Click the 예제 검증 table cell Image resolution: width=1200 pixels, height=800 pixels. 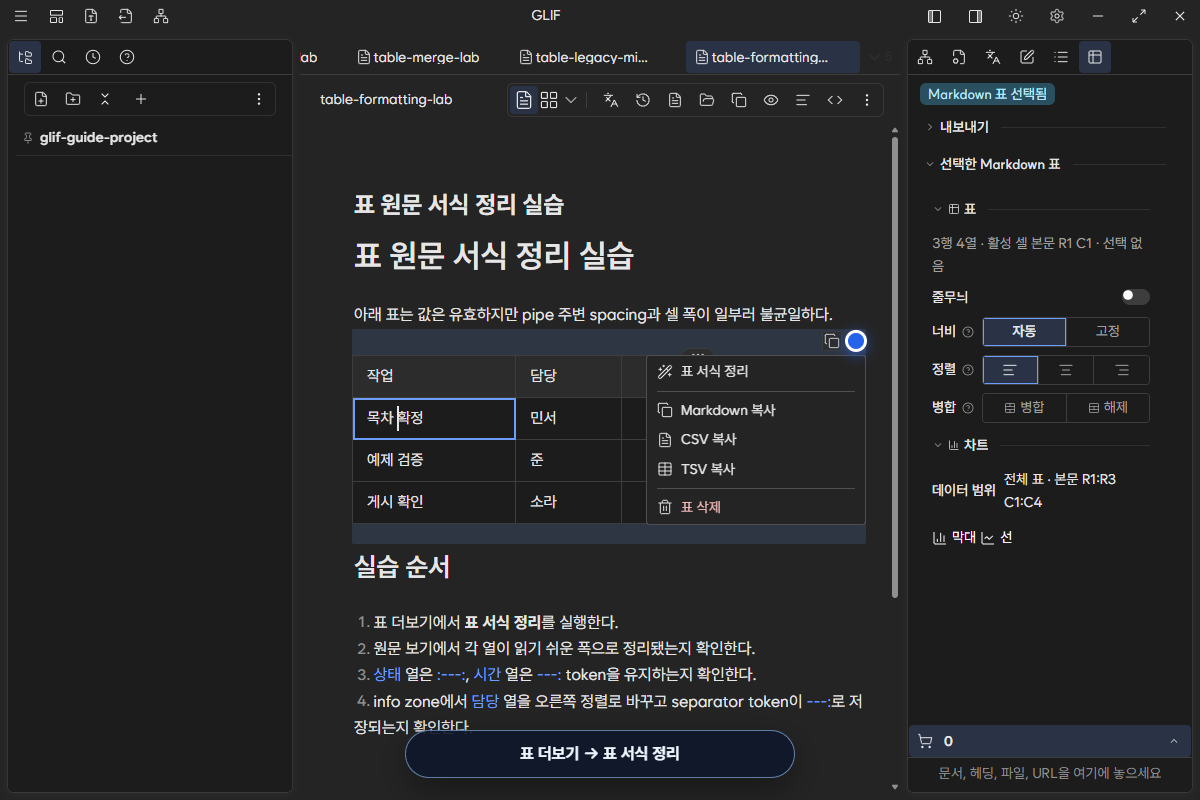click(434, 460)
